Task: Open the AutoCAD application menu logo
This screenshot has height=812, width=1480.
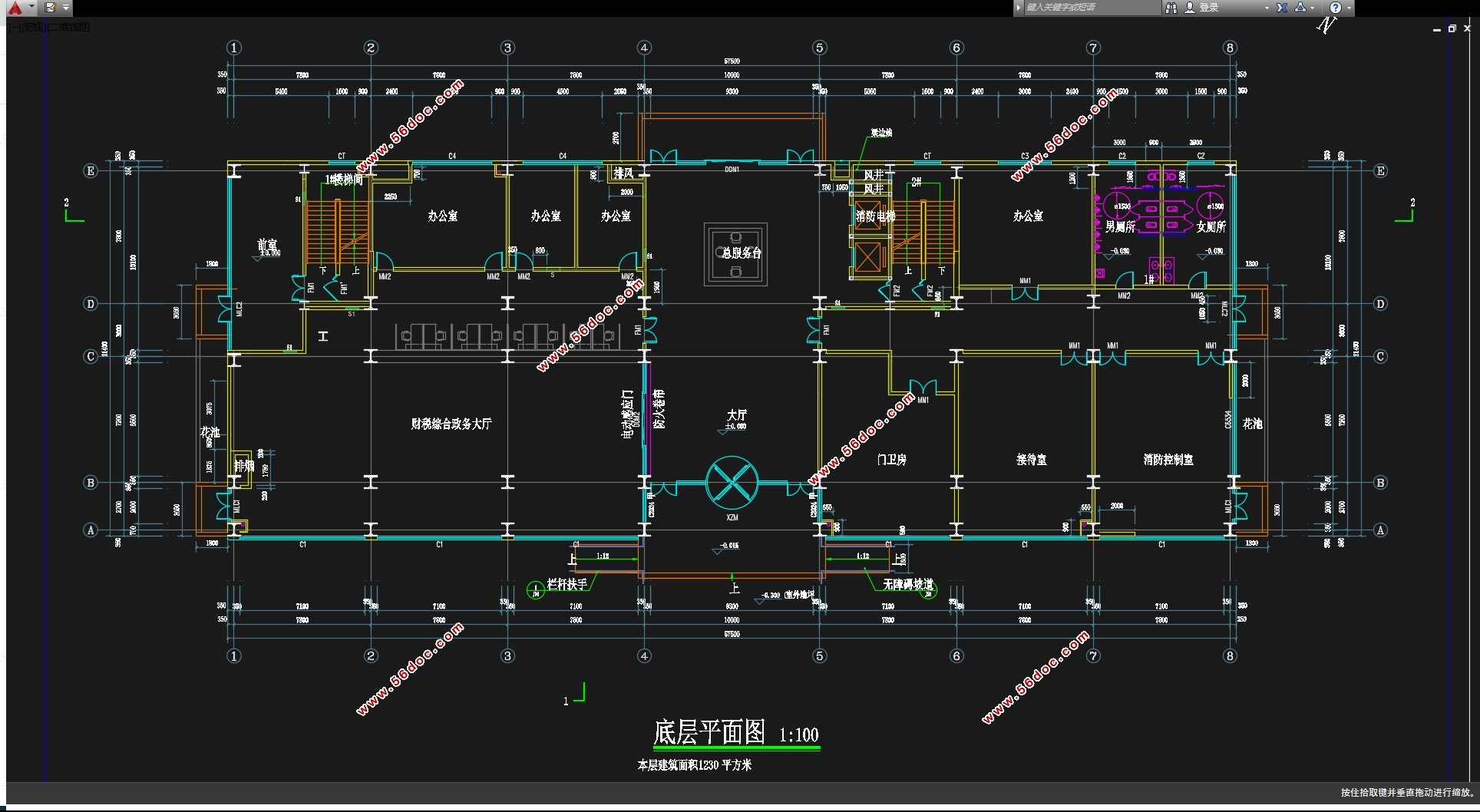Action: tap(15, 8)
